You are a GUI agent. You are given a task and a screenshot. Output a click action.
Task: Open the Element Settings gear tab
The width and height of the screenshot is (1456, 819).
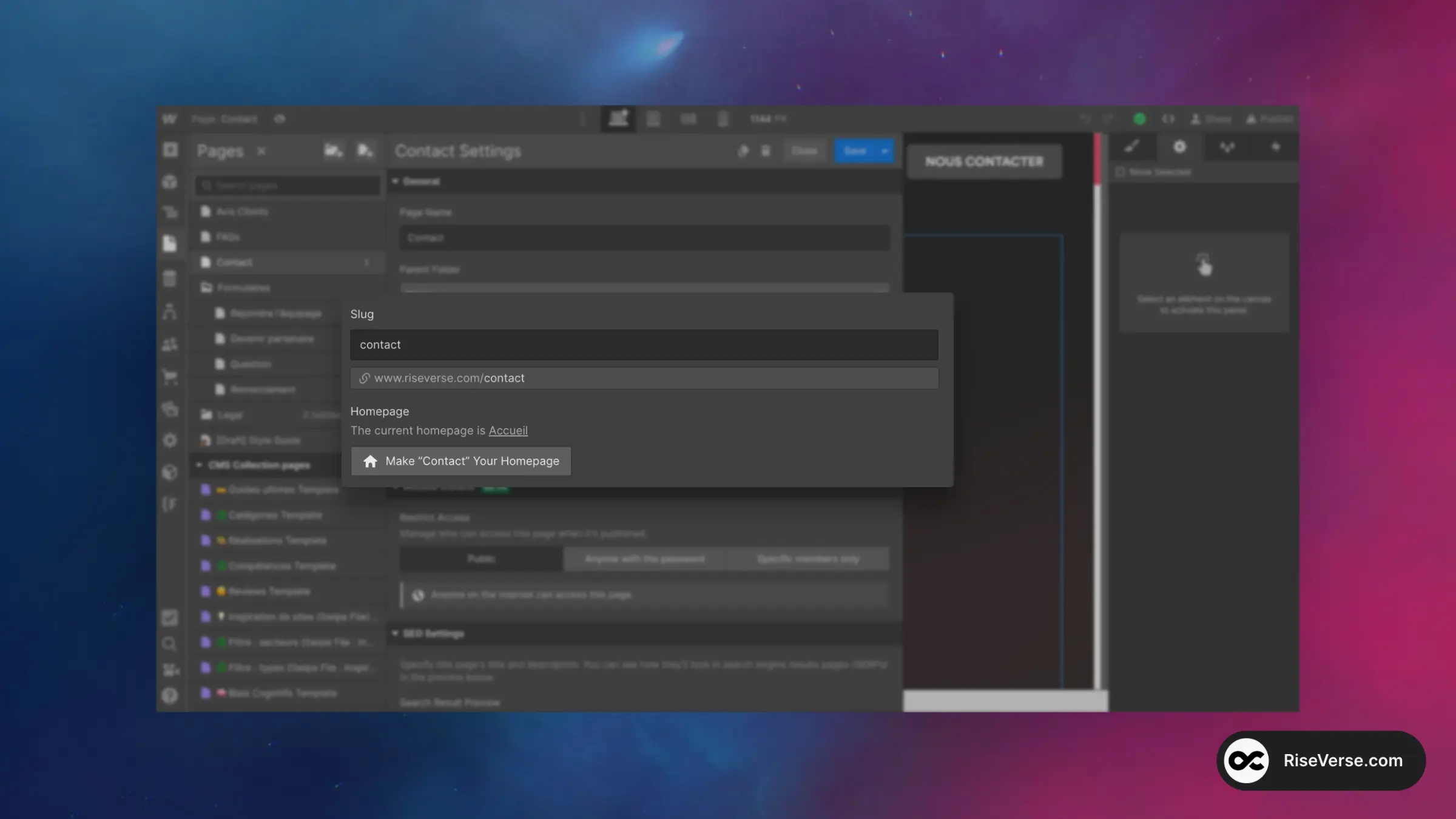click(x=1179, y=147)
